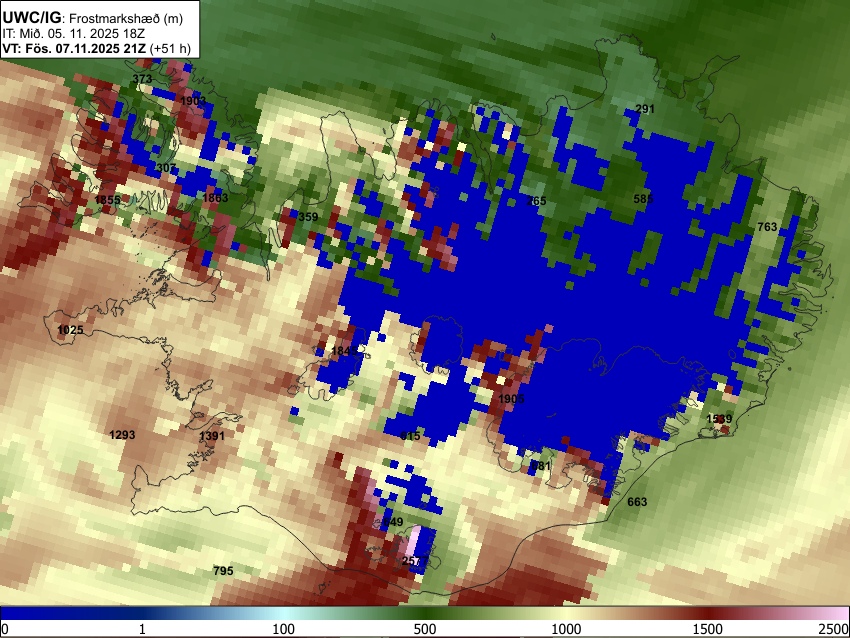The height and width of the screenshot is (638, 850).
Task: Click the map value 291
Action: coord(645,109)
